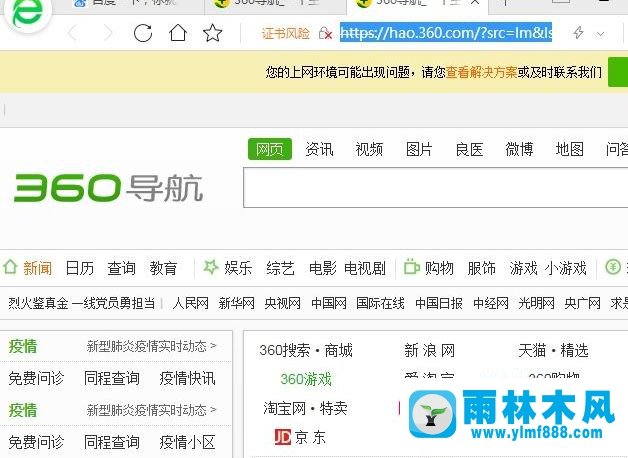This screenshot has height=458, width=628.
Task: Open the 疫情快讯 link
Action: point(187,378)
